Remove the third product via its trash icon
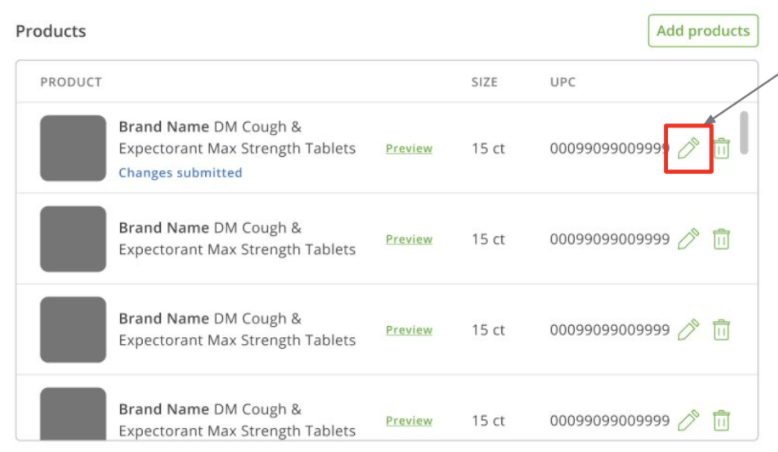The image size is (778, 452). (x=721, y=330)
